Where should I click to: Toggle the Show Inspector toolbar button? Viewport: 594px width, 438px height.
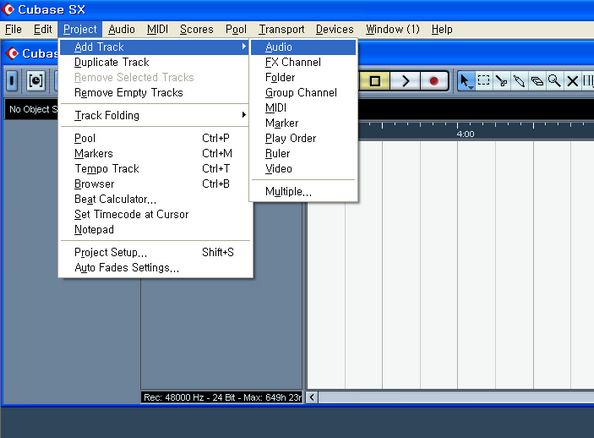point(12,80)
